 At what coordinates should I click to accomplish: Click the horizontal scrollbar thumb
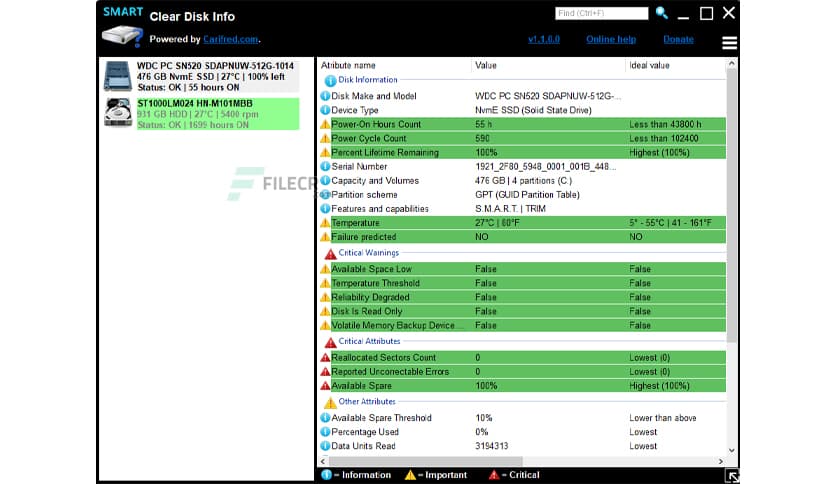tap(425, 461)
